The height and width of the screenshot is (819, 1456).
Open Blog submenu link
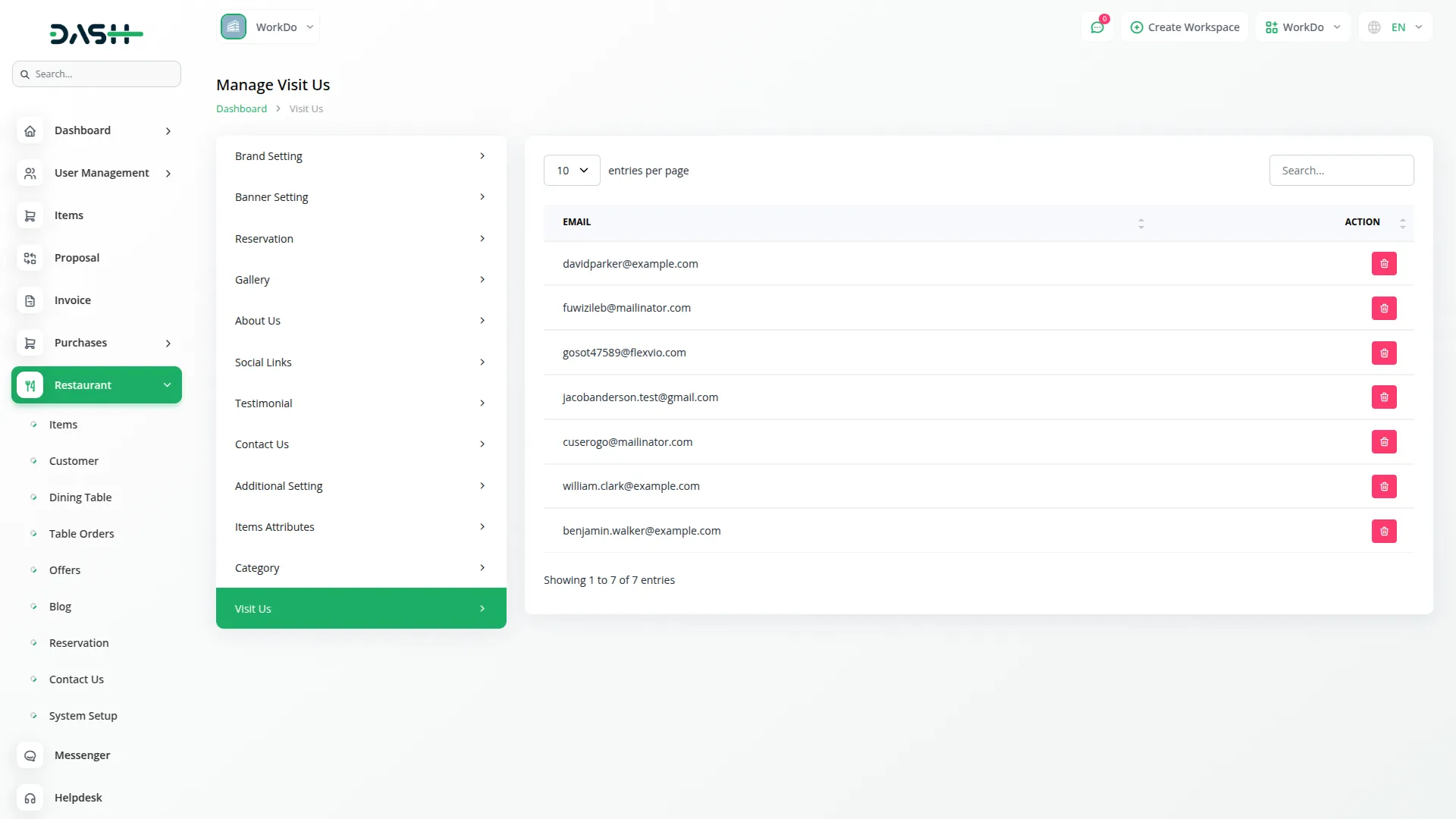click(x=60, y=607)
